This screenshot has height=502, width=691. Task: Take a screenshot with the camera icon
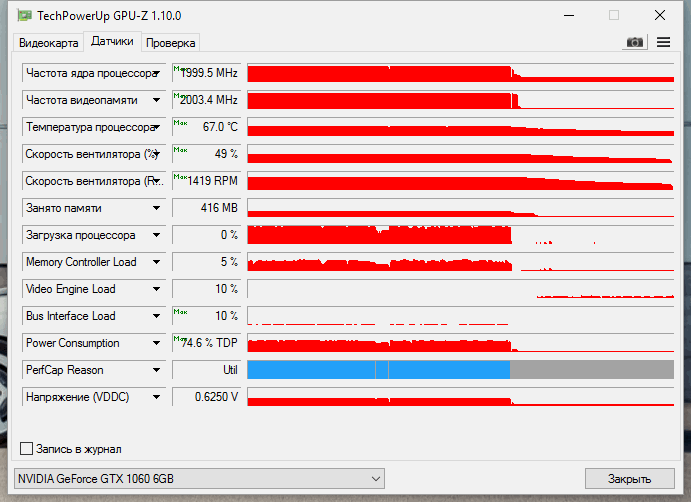[635, 42]
